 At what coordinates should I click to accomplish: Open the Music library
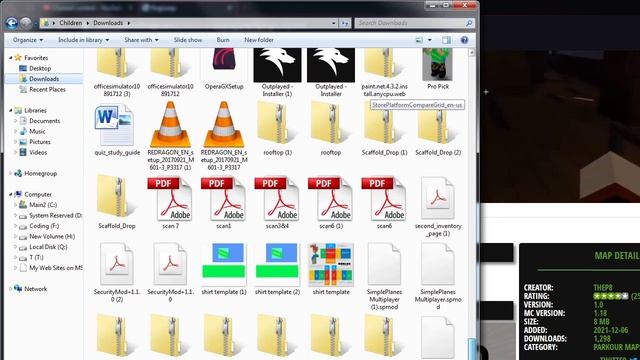click(37, 131)
